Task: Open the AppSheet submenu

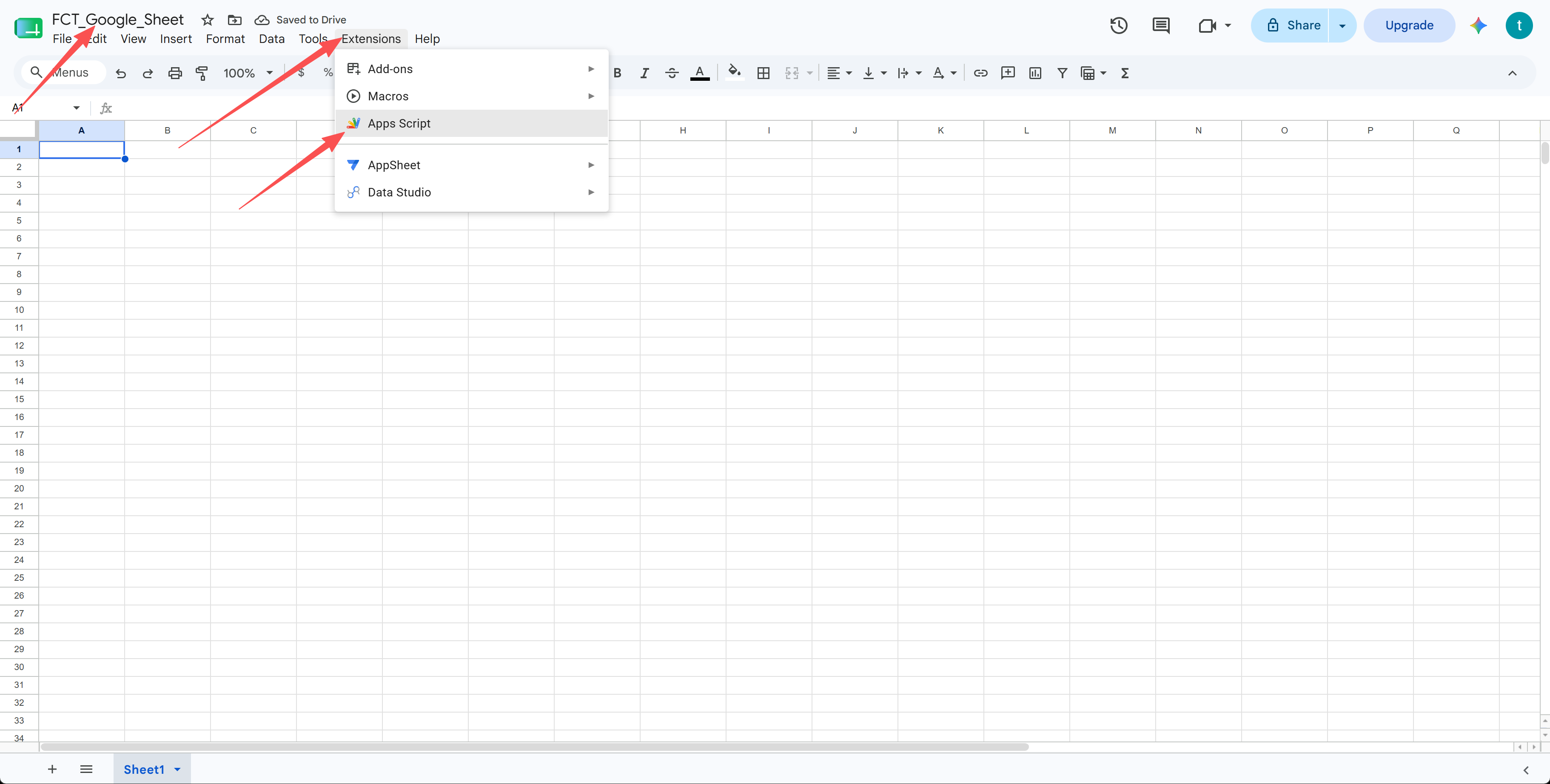Action: tap(471, 165)
